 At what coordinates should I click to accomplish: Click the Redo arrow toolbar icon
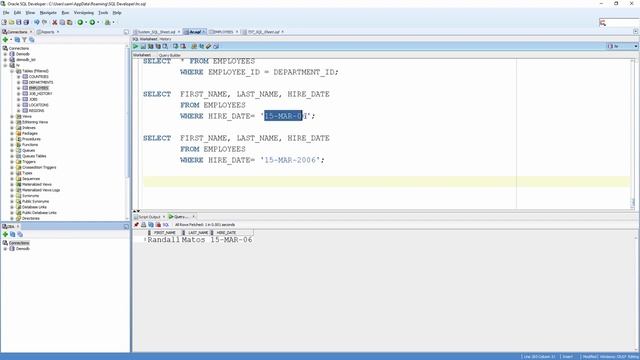(x=44, y=22)
